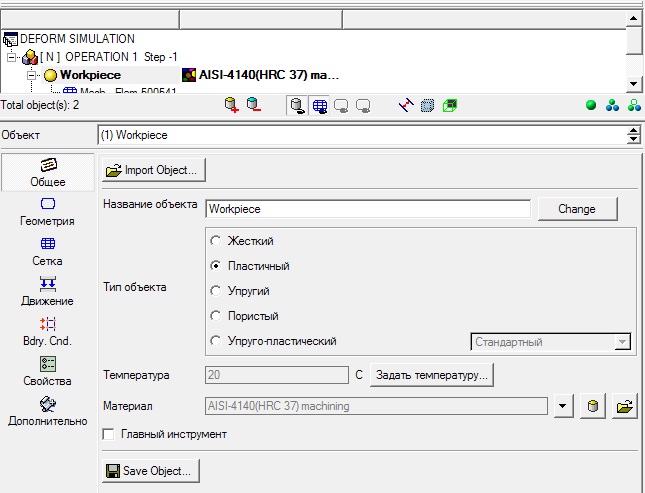Open the Bdry. Cnd. tab
The height and width of the screenshot is (493, 645).
coord(48,332)
